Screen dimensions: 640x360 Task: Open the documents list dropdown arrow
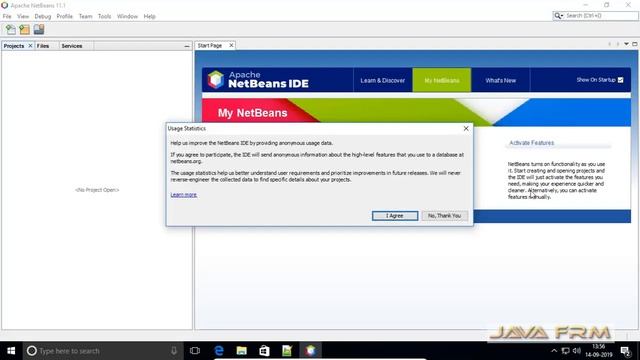(626, 44)
